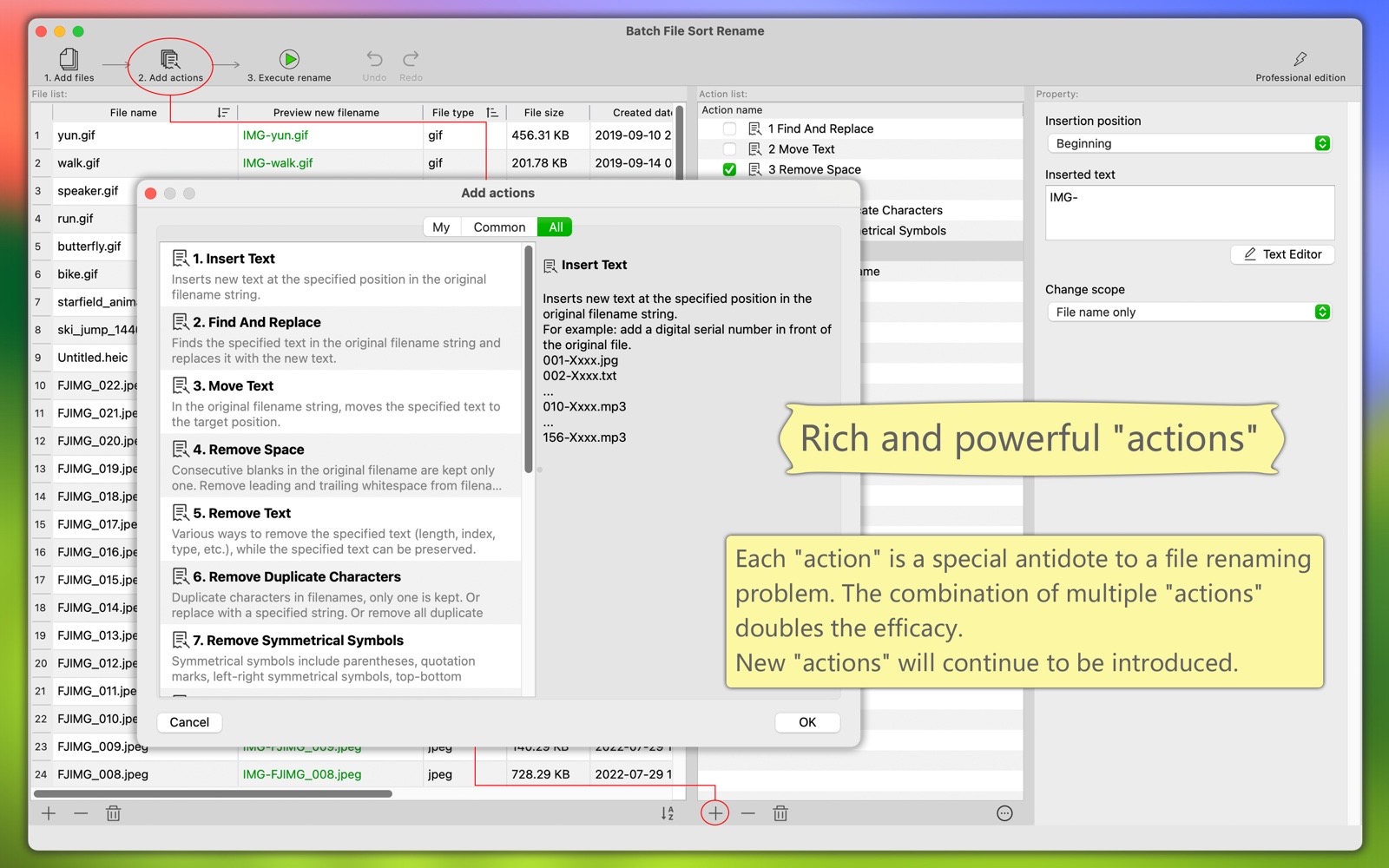Click trash icon below the file list

[113, 813]
